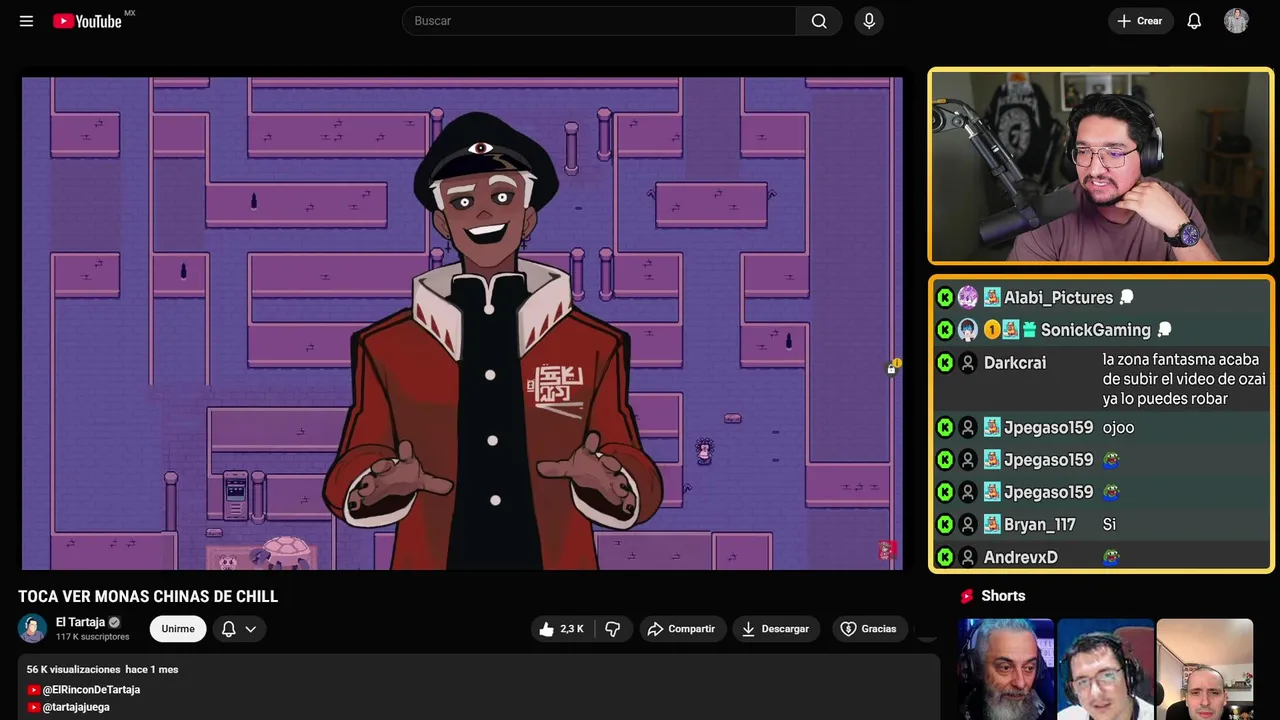This screenshot has height=720, width=1280.
Task: Toggle the channel notification bell
Action: tap(229, 629)
